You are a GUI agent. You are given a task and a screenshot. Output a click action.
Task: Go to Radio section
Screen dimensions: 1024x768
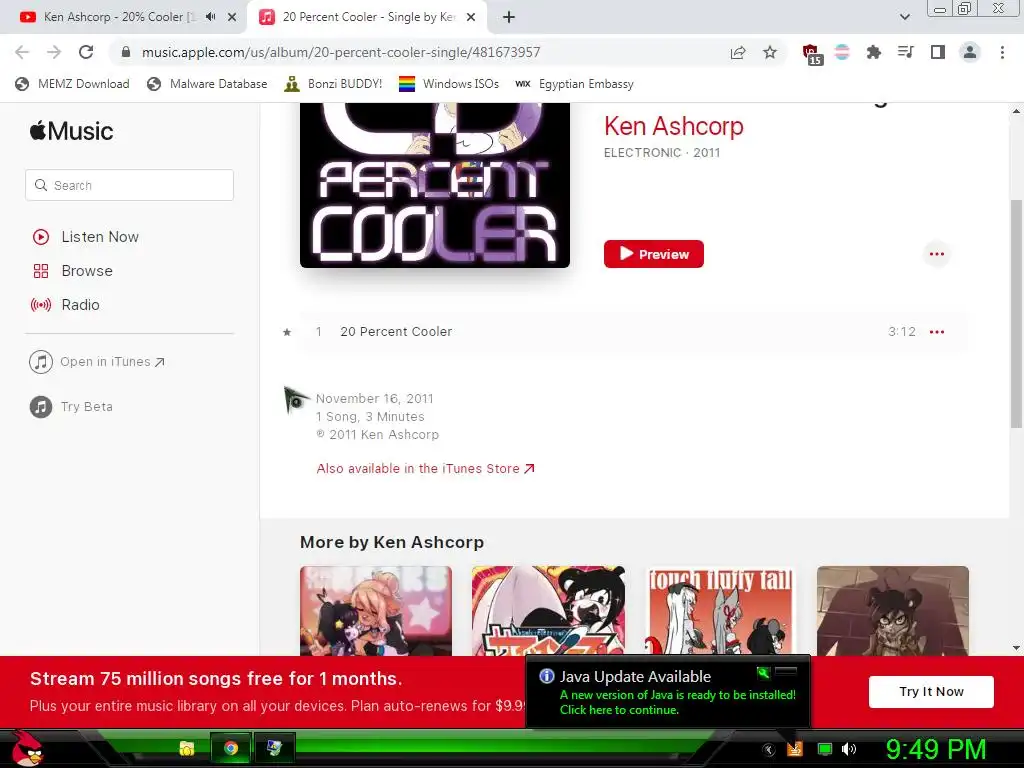[x=65, y=304]
